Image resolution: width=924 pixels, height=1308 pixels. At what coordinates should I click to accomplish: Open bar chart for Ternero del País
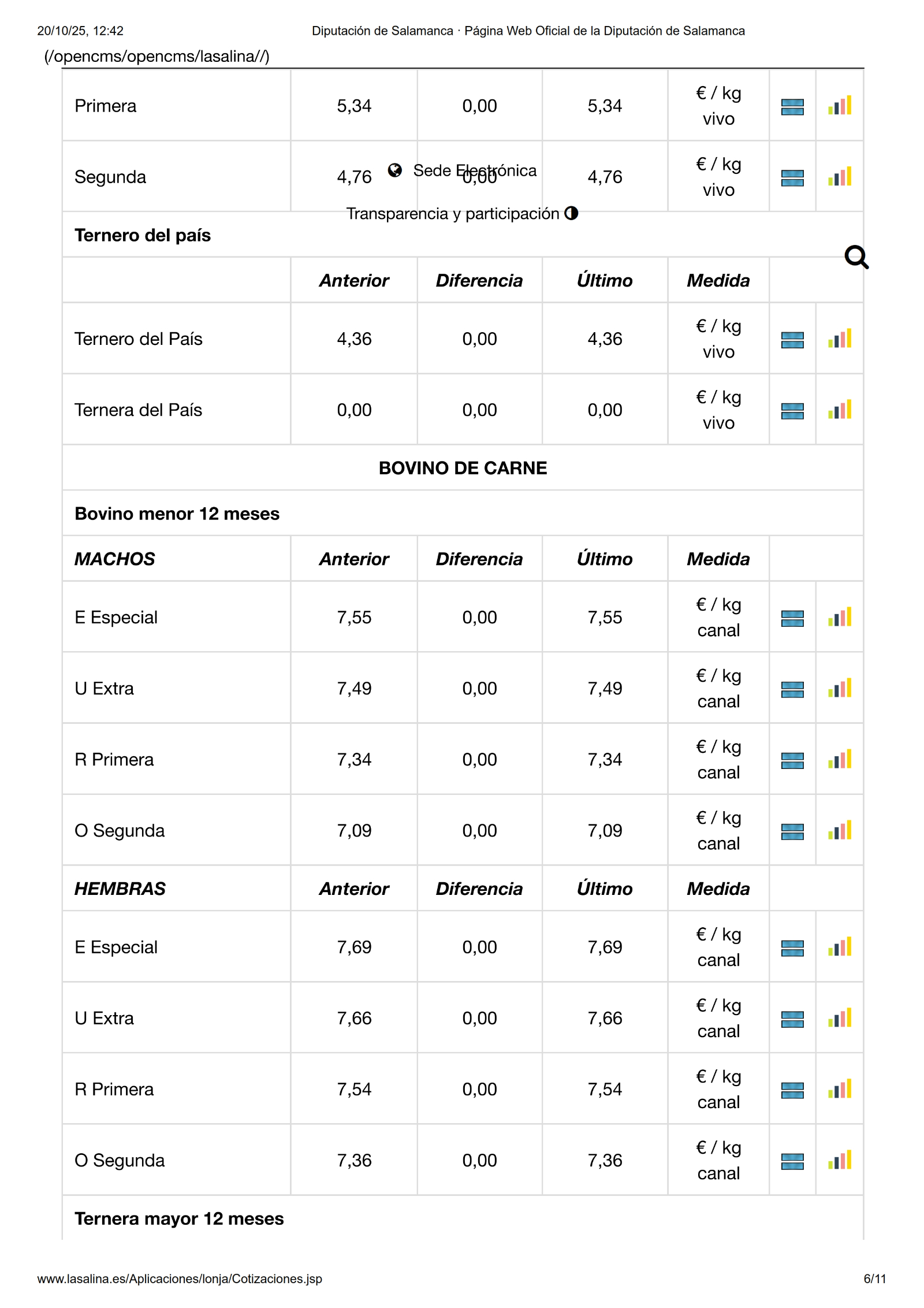click(840, 339)
